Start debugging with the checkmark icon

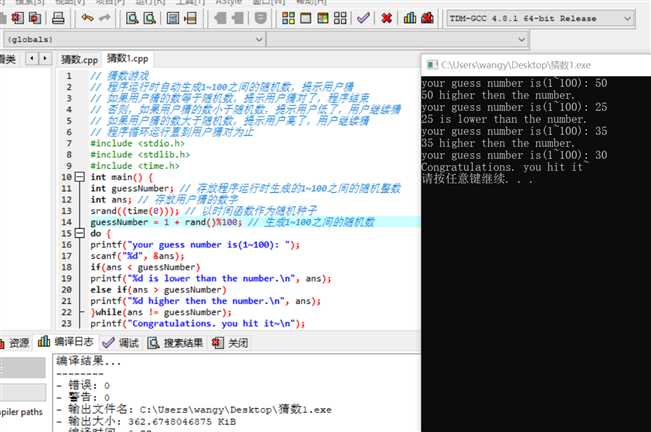[363, 18]
